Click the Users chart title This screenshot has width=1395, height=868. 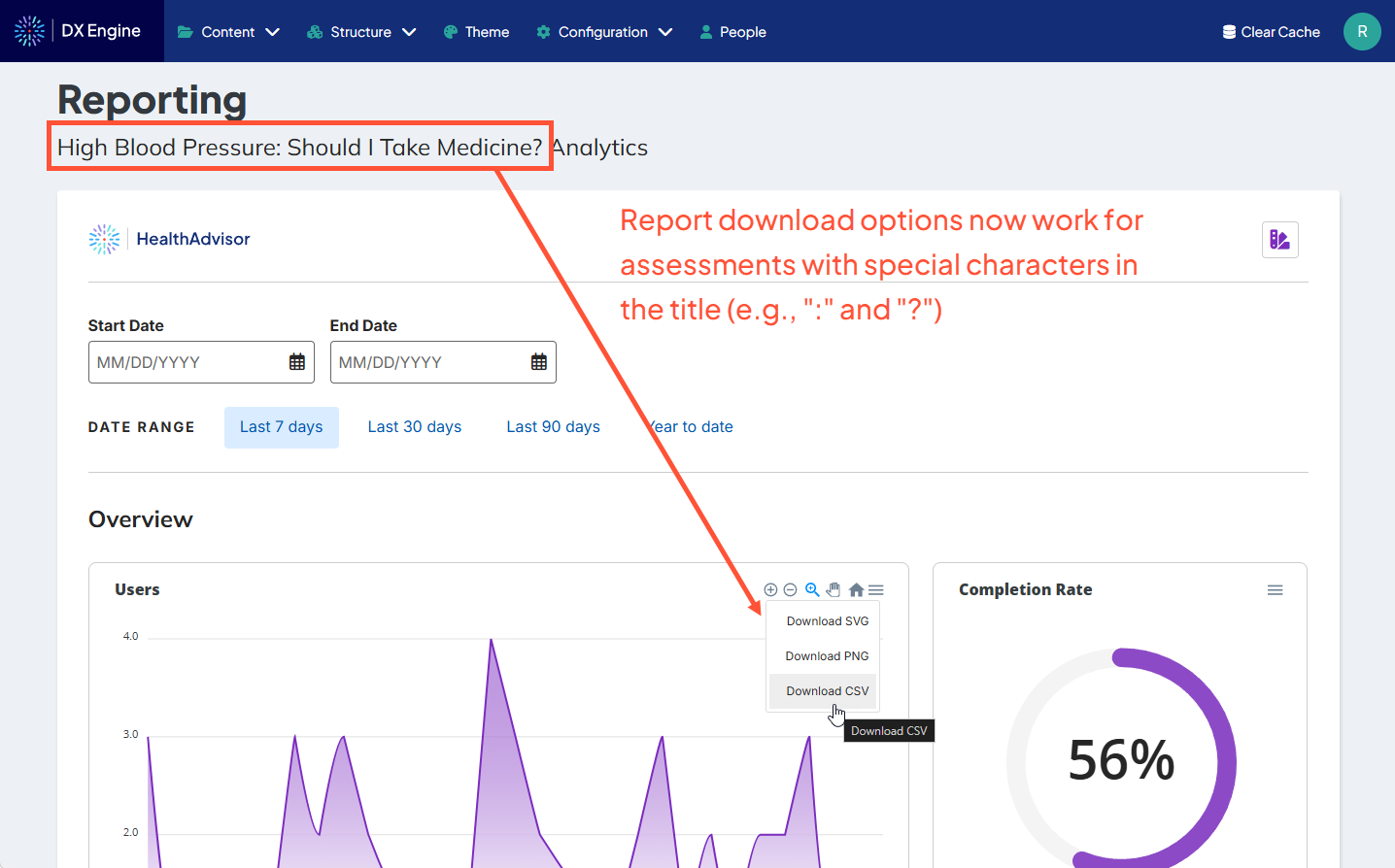[137, 589]
